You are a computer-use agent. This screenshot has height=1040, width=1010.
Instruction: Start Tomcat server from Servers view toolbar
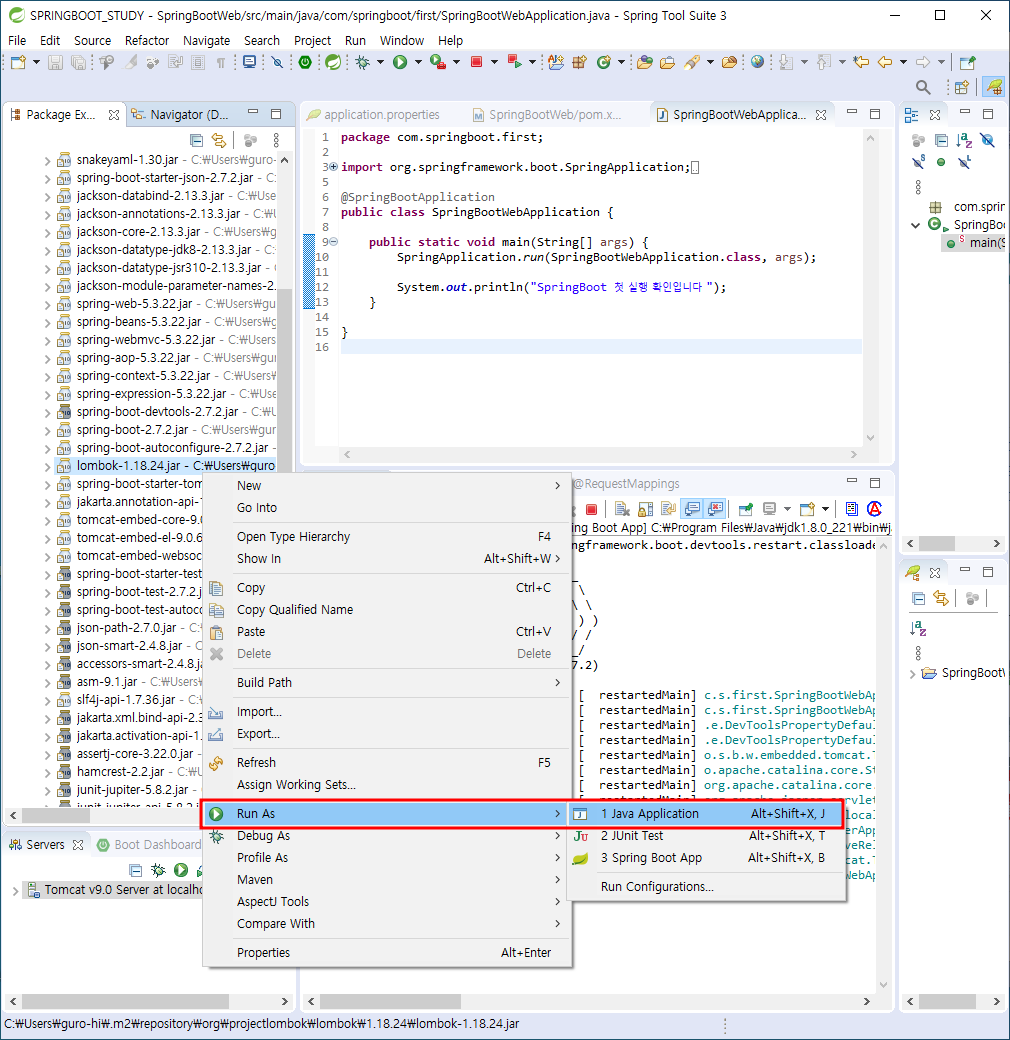pos(180,870)
